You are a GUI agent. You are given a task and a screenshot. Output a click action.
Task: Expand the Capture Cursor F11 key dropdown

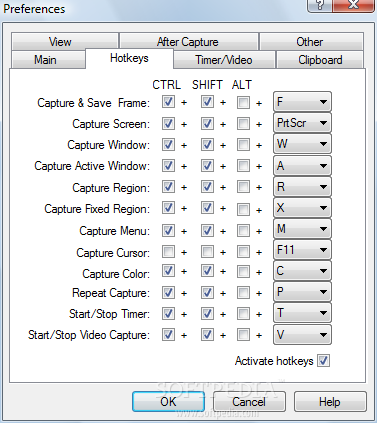pyautogui.click(x=302, y=250)
